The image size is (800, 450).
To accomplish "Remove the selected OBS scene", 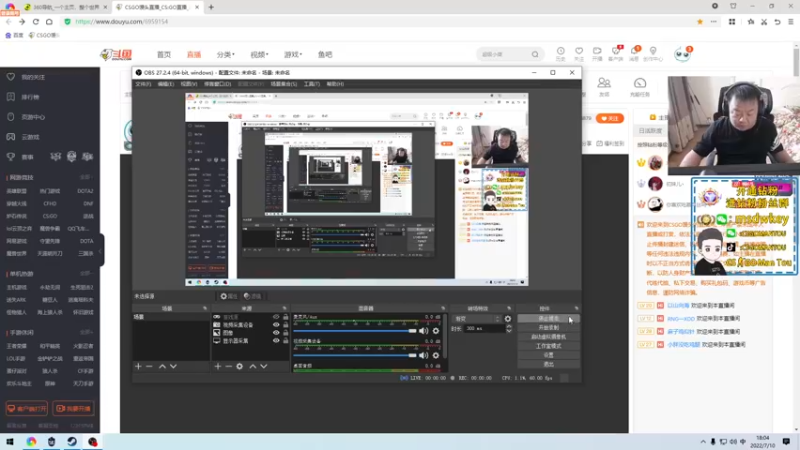I will click(x=149, y=366).
